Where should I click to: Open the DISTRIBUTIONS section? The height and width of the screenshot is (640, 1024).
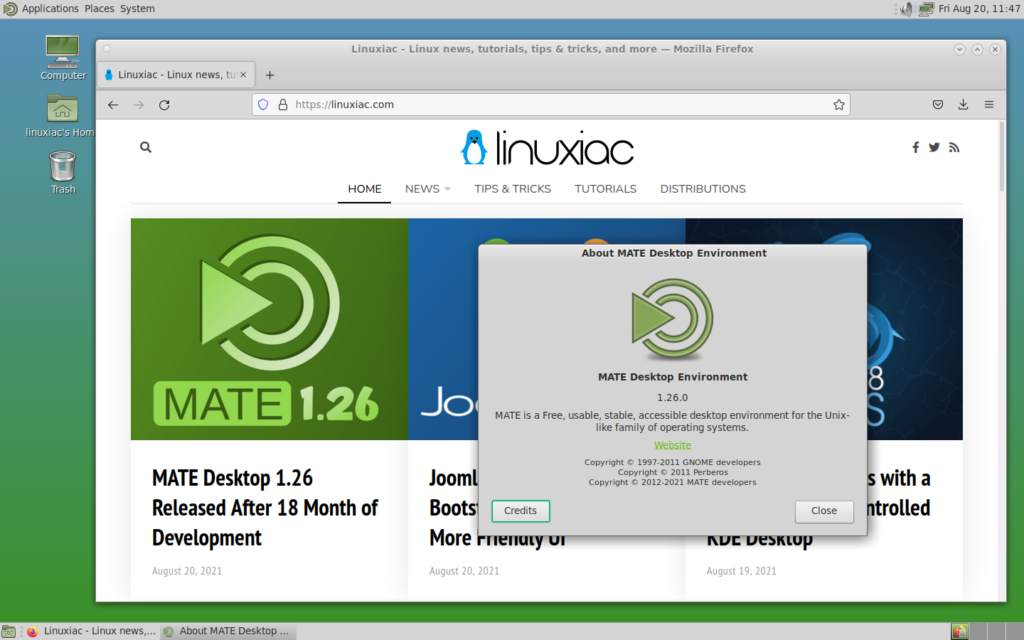(703, 189)
